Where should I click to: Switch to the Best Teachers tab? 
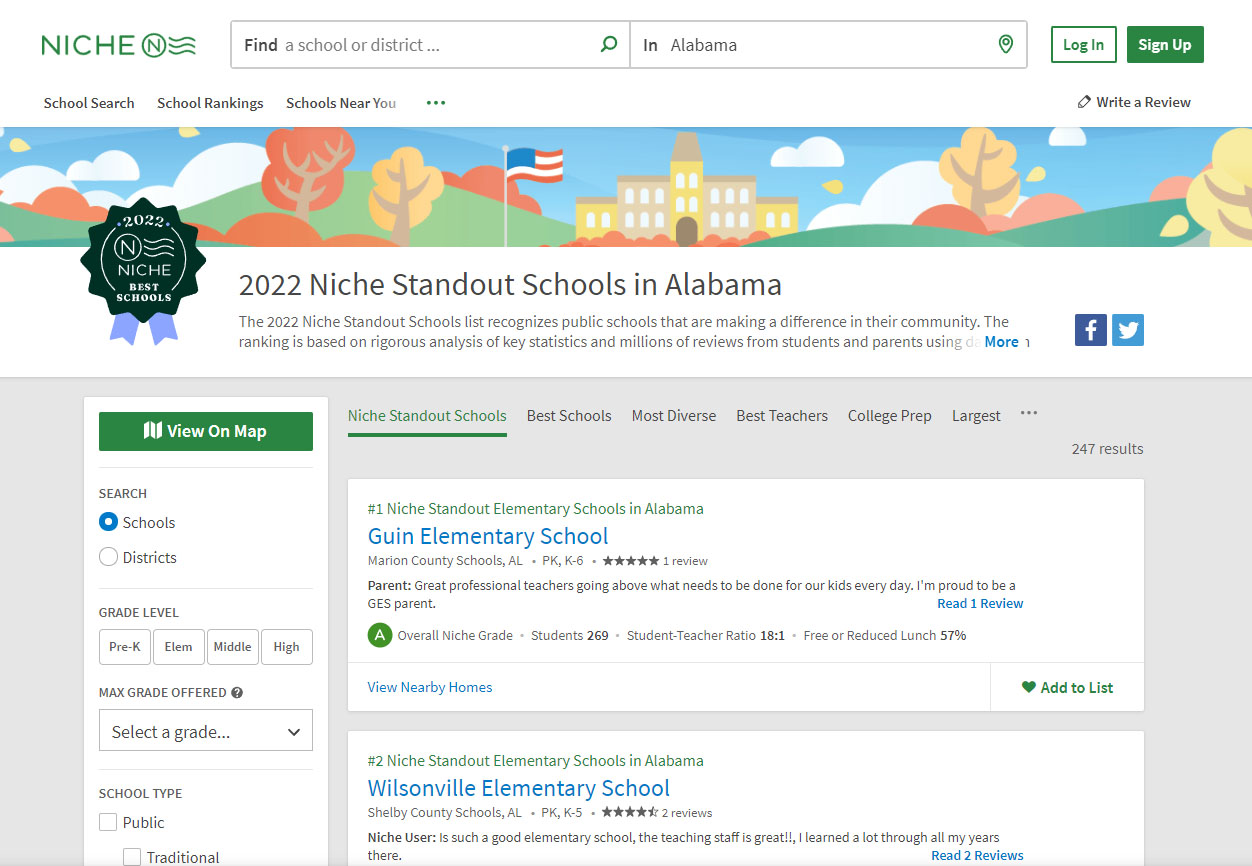(x=781, y=416)
